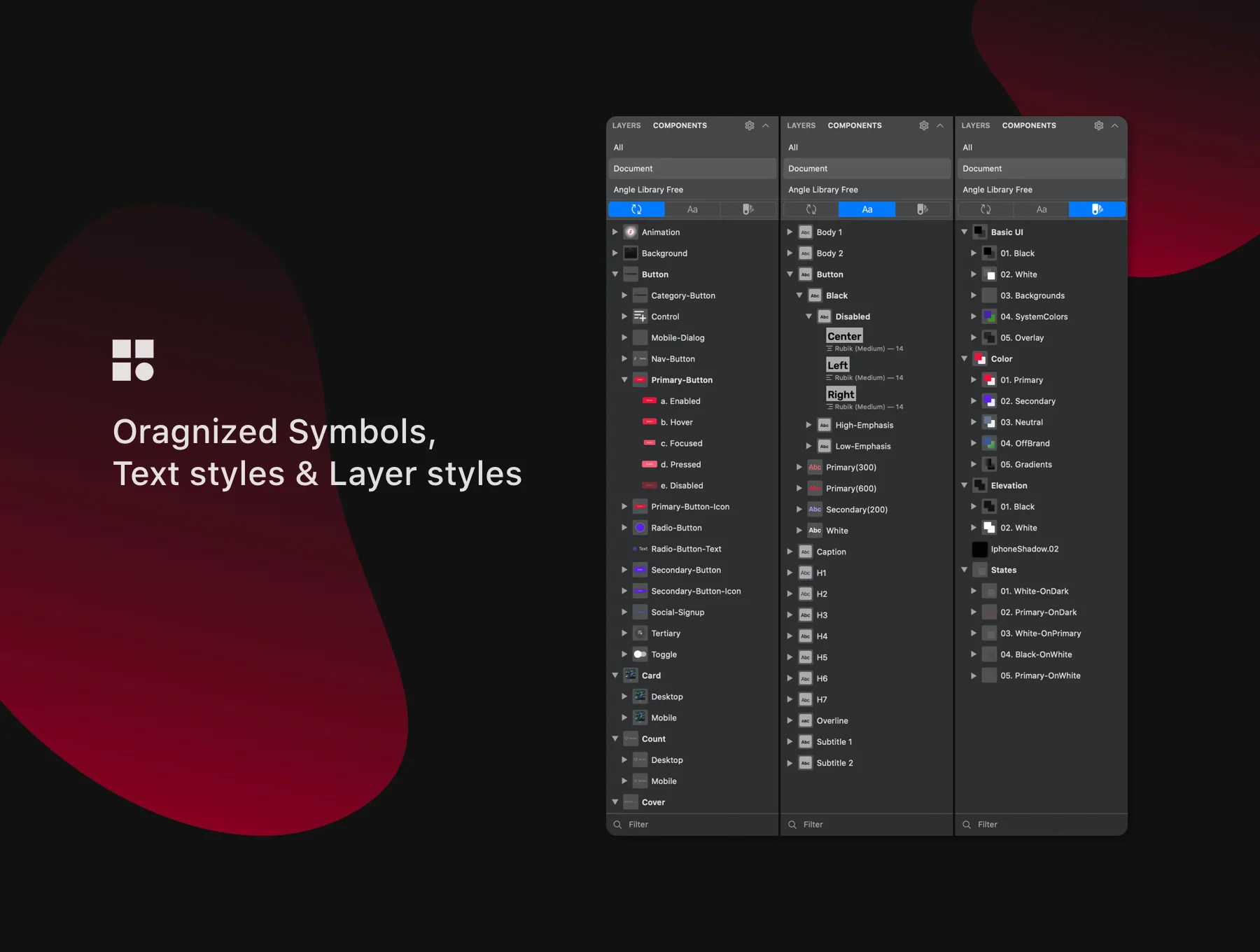Collapse the Disabled text style group
Image resolution: width=1260 pixels, height=952 pixels.
(x=808, y=316)
